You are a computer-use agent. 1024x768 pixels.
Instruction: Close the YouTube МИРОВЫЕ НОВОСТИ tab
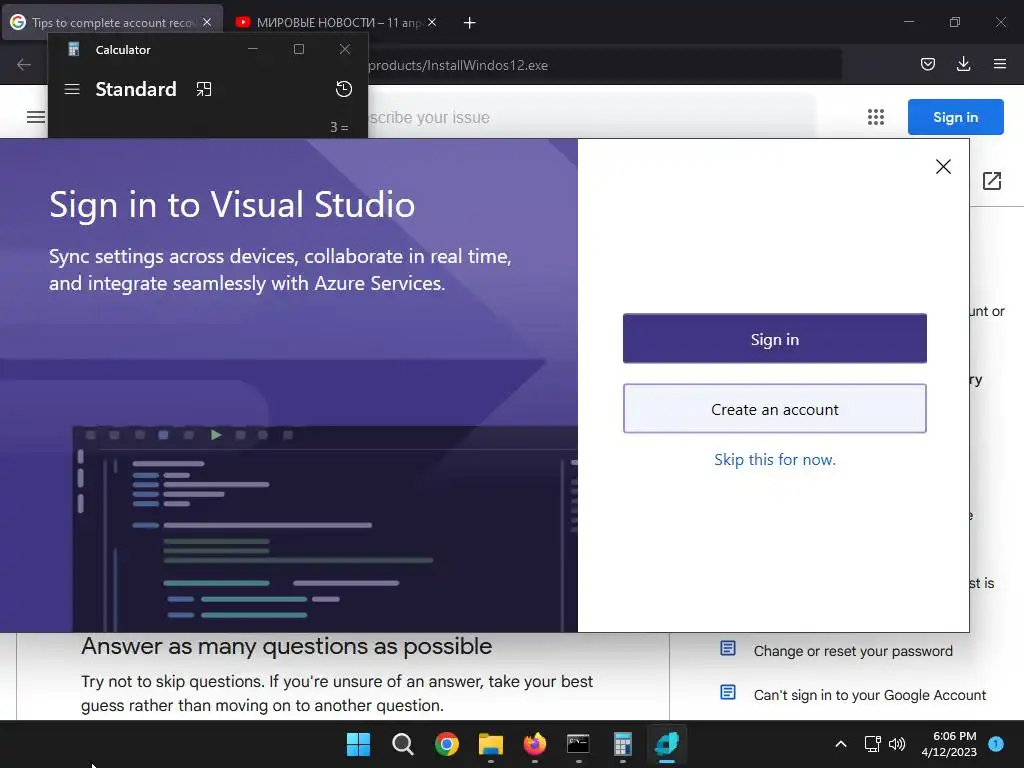[432, 22]
